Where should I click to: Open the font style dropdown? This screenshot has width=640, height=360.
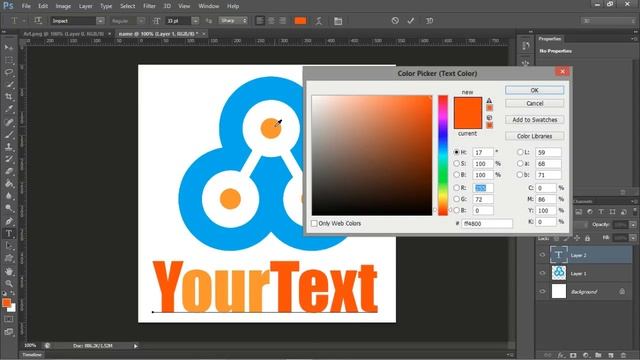[140, 21]
